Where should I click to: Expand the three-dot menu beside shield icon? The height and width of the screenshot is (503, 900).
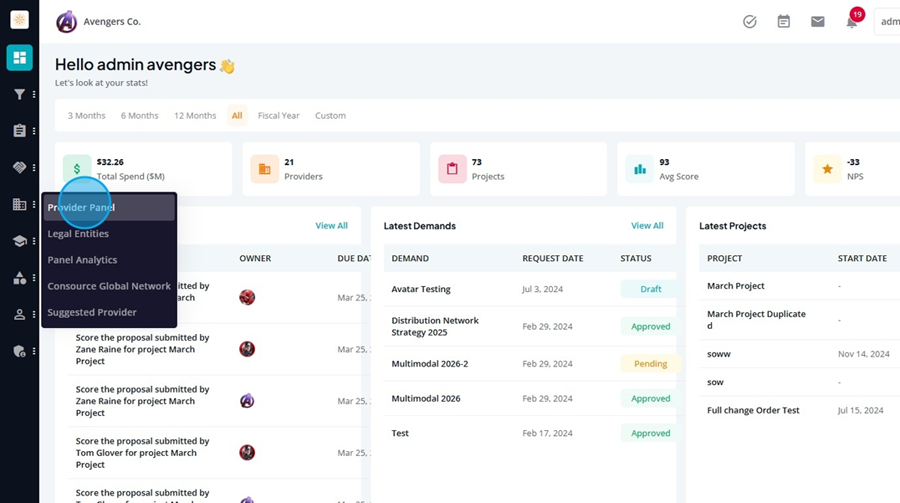point(34,351)
